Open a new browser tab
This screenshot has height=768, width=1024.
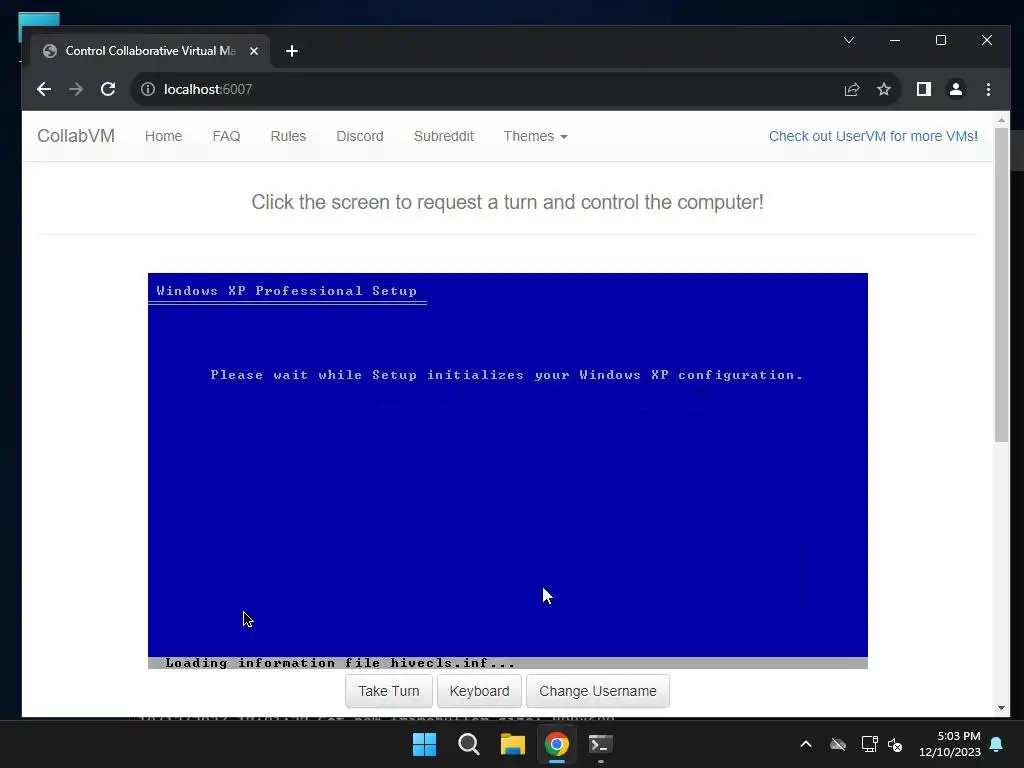click(x=292, y=51)
